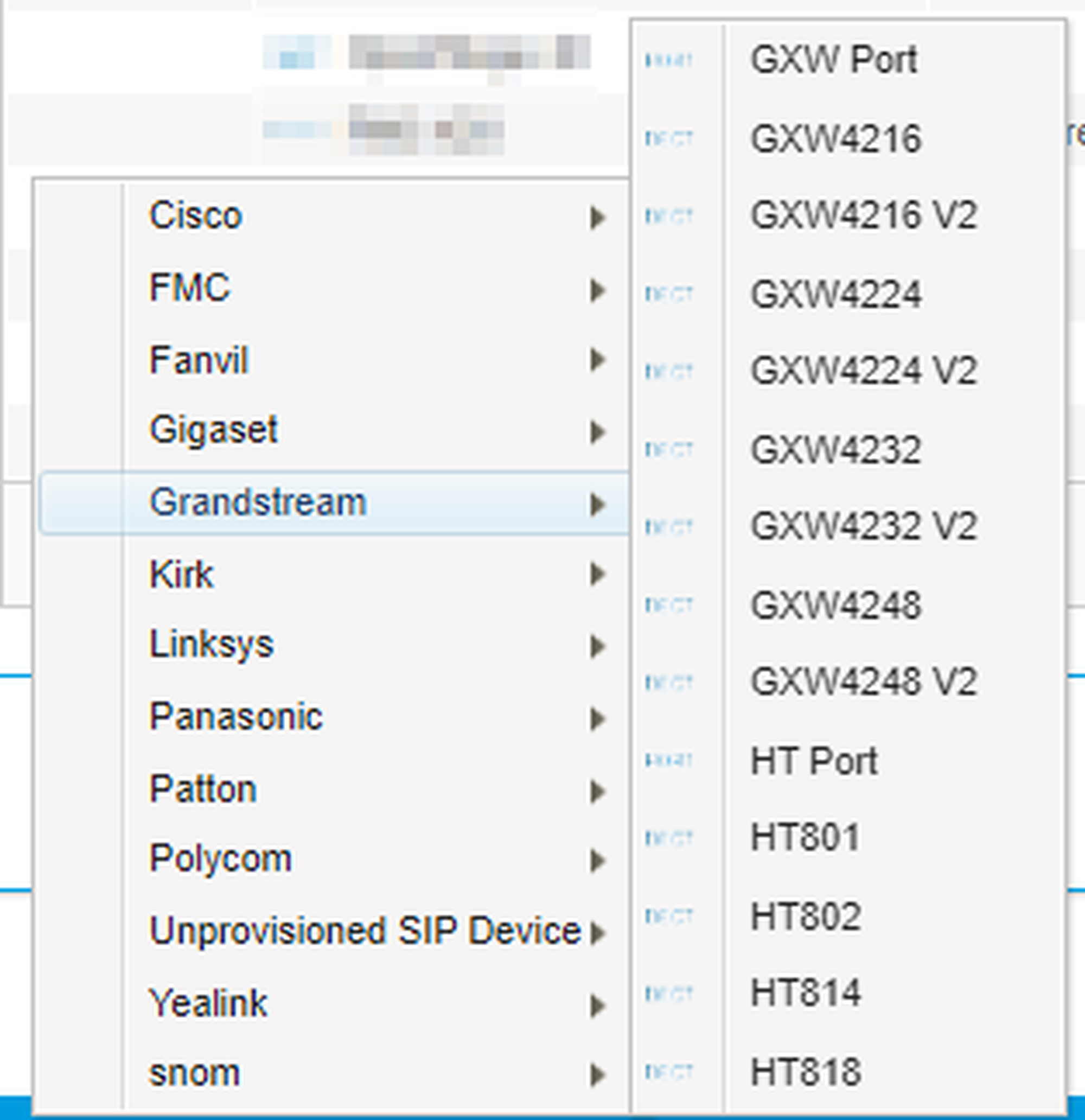Click the icon beside GXW Port
Screen dimensions: 1085x1120
click(668, 60)
